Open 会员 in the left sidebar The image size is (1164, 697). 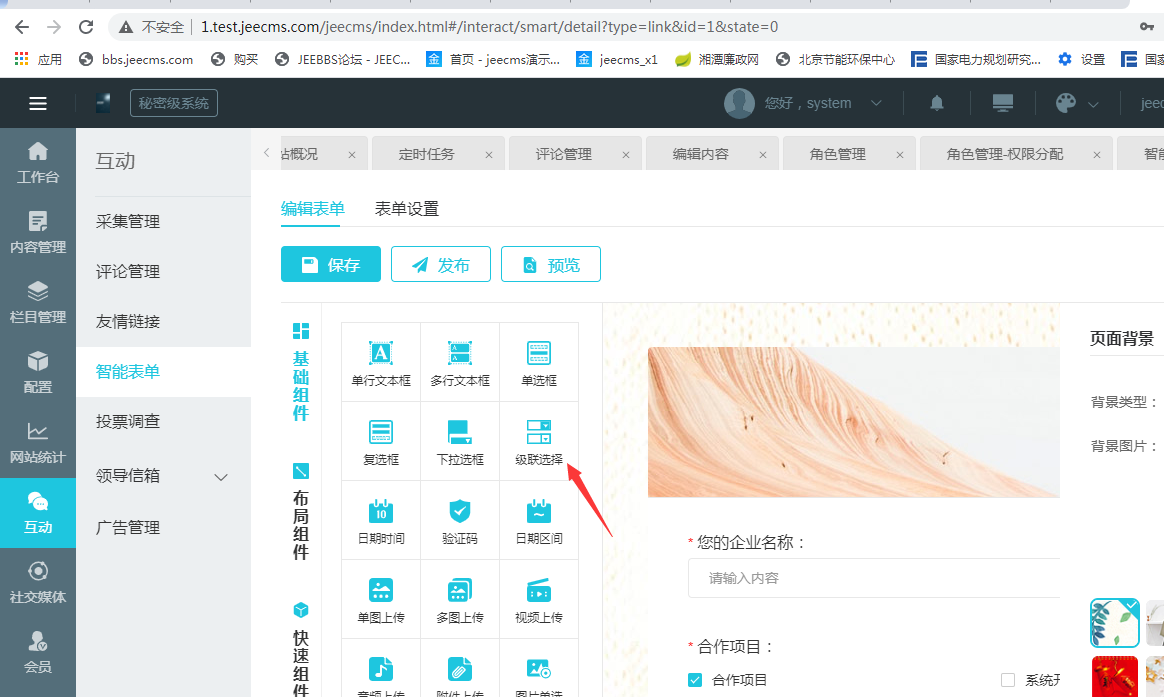(x=38, y=652)
